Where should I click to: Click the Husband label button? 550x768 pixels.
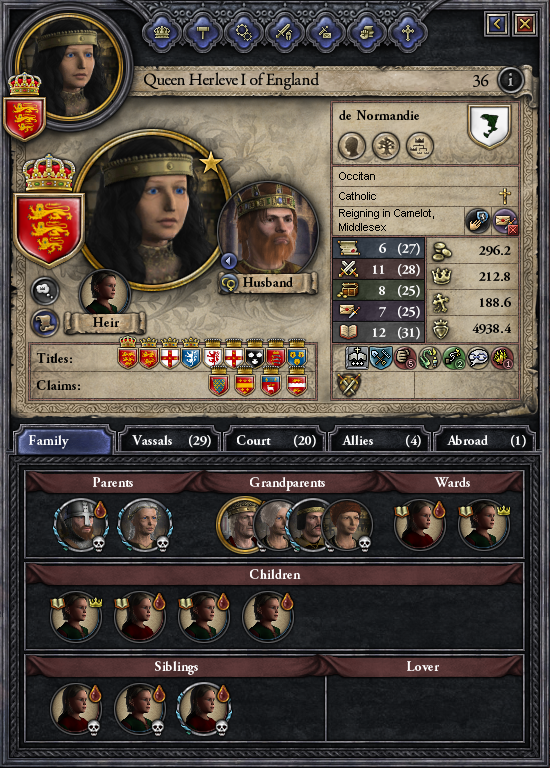pyautogui.click(x=267, y=283)
